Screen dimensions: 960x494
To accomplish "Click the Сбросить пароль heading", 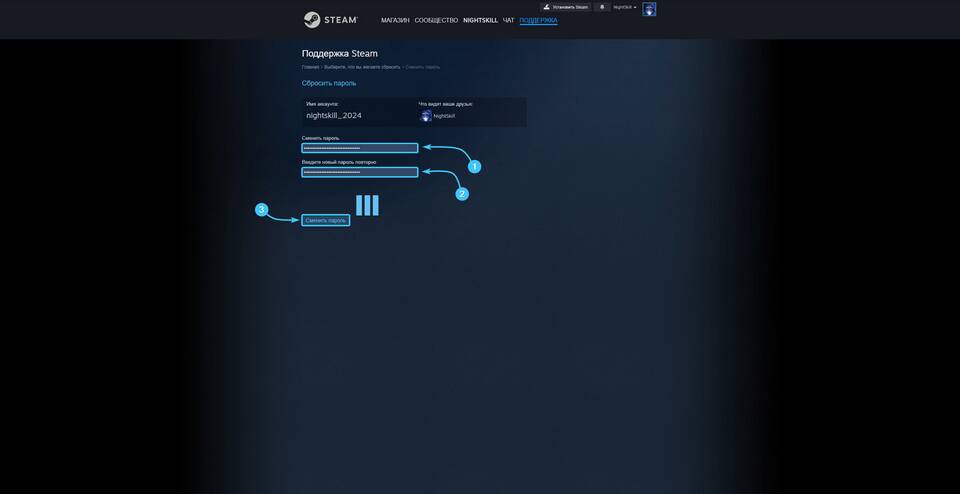I will [x=329, y=83].
